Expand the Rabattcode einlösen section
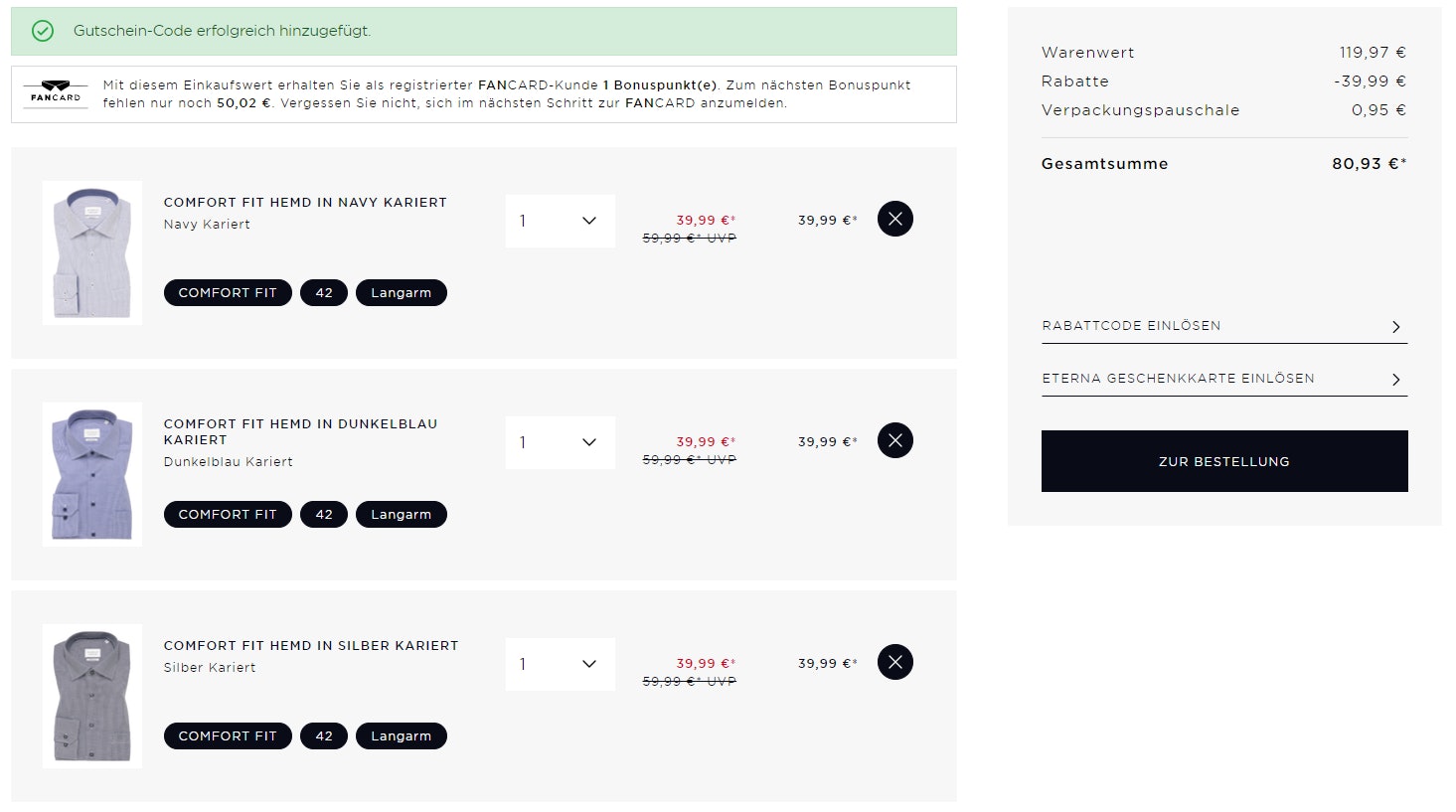Screen dimensions: 1456x812 pyautogui.click(x=1223, y=326)
